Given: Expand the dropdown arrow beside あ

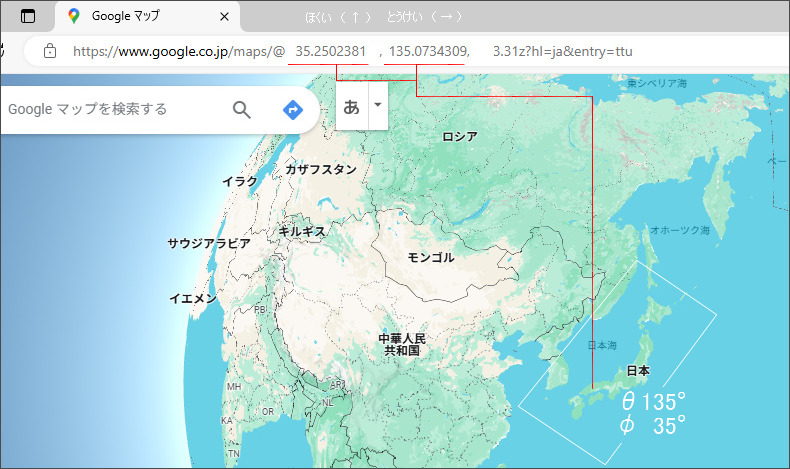Looking at the screenshot, I should pyautogui.click(x=377, y=105).
